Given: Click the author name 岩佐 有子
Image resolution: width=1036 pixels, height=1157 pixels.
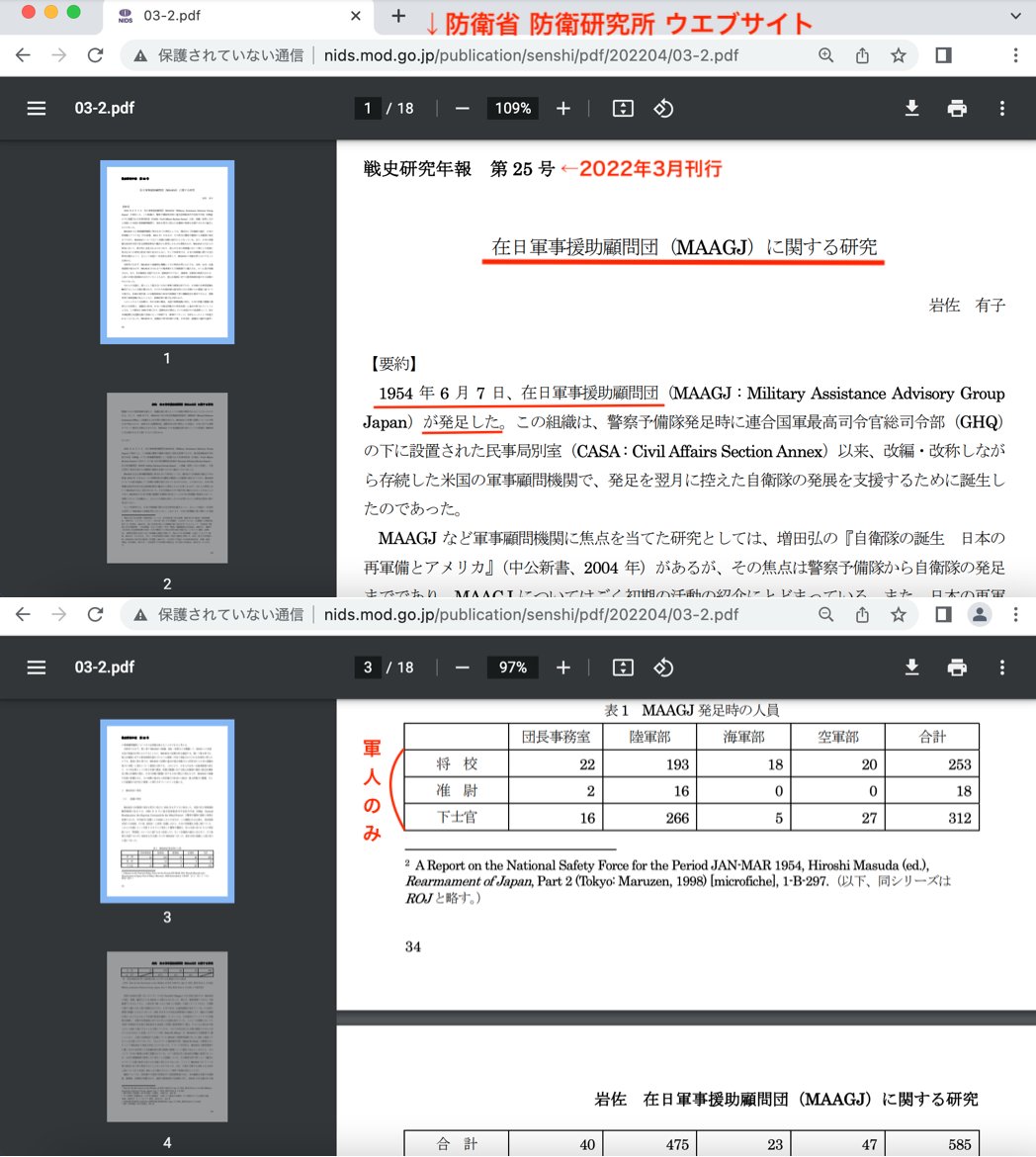Looking at the screenshot, I should tap(967, 305).
